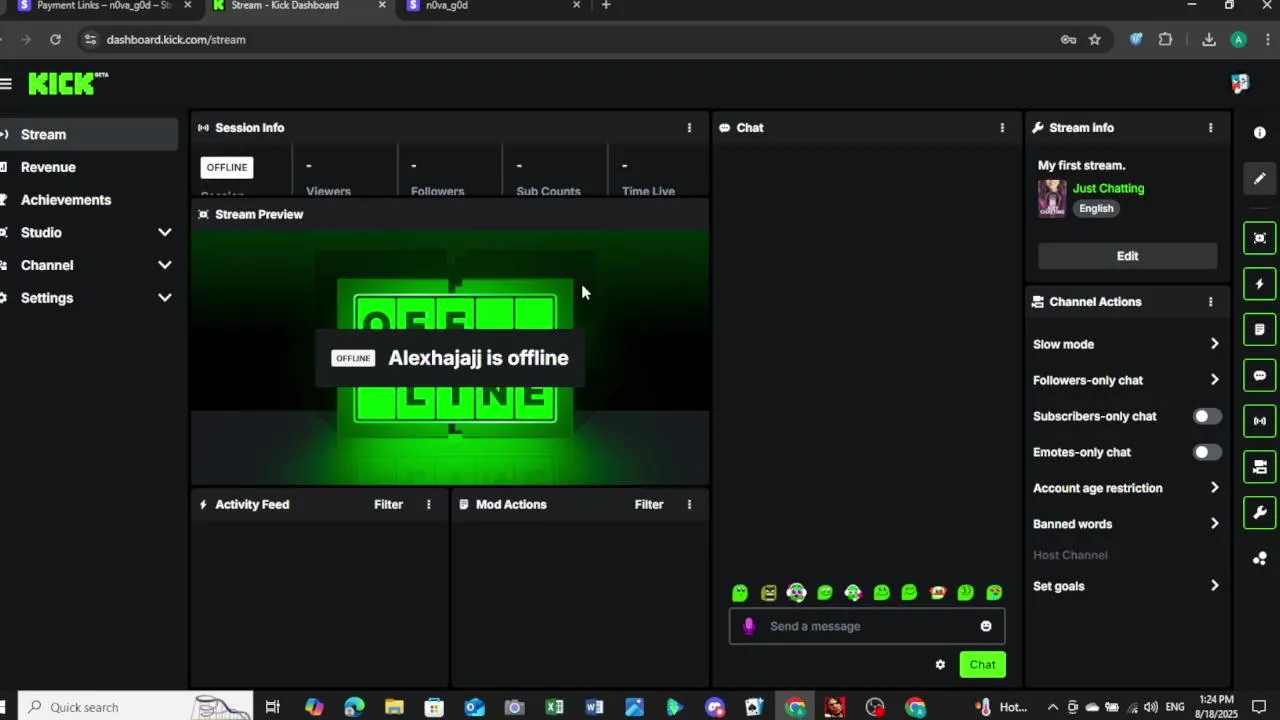
Task: Click the chat bubble icon in right sidebar
Action: pos(1259,376)
